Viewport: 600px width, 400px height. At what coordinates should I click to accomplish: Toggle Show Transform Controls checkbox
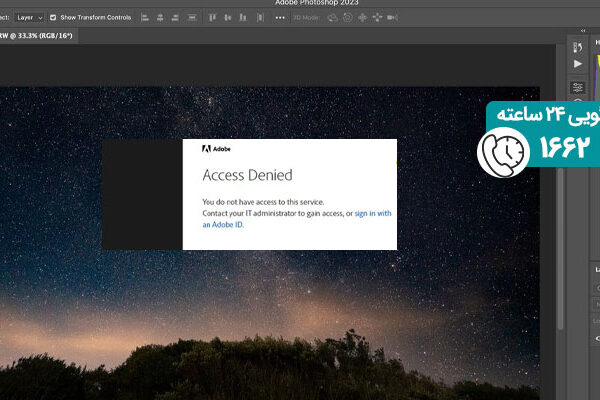[53, 18]
